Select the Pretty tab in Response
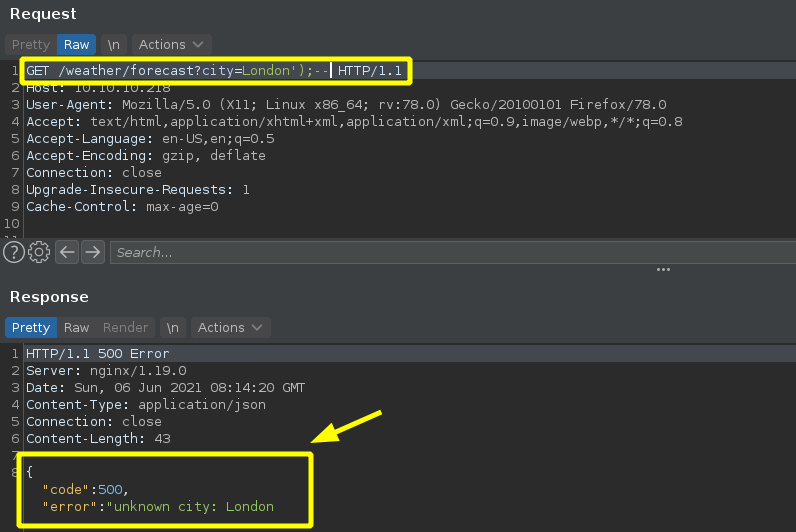The width and height of the screenshot is (796, 532). click(31, 328)
